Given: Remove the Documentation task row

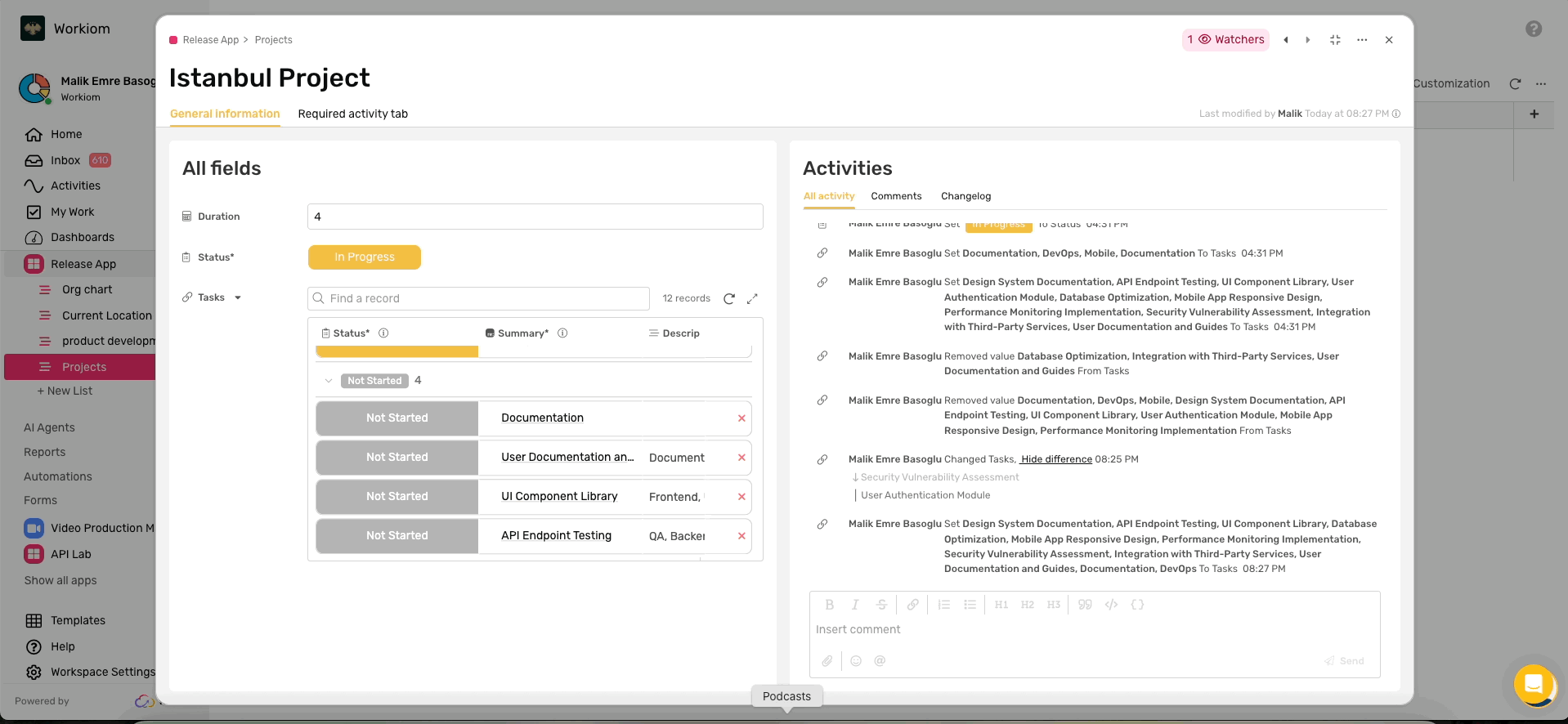Looking at the screenshot, I should [741, 418].
